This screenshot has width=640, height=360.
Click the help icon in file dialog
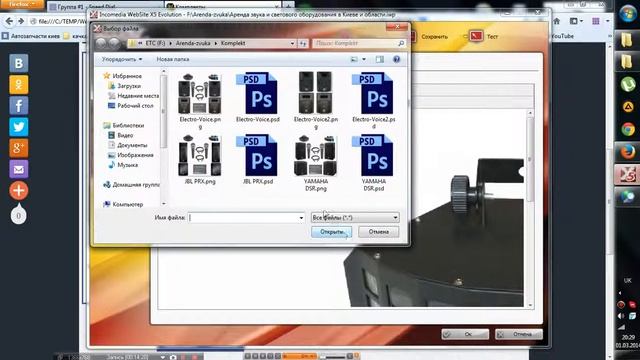(x=396, y=60)
